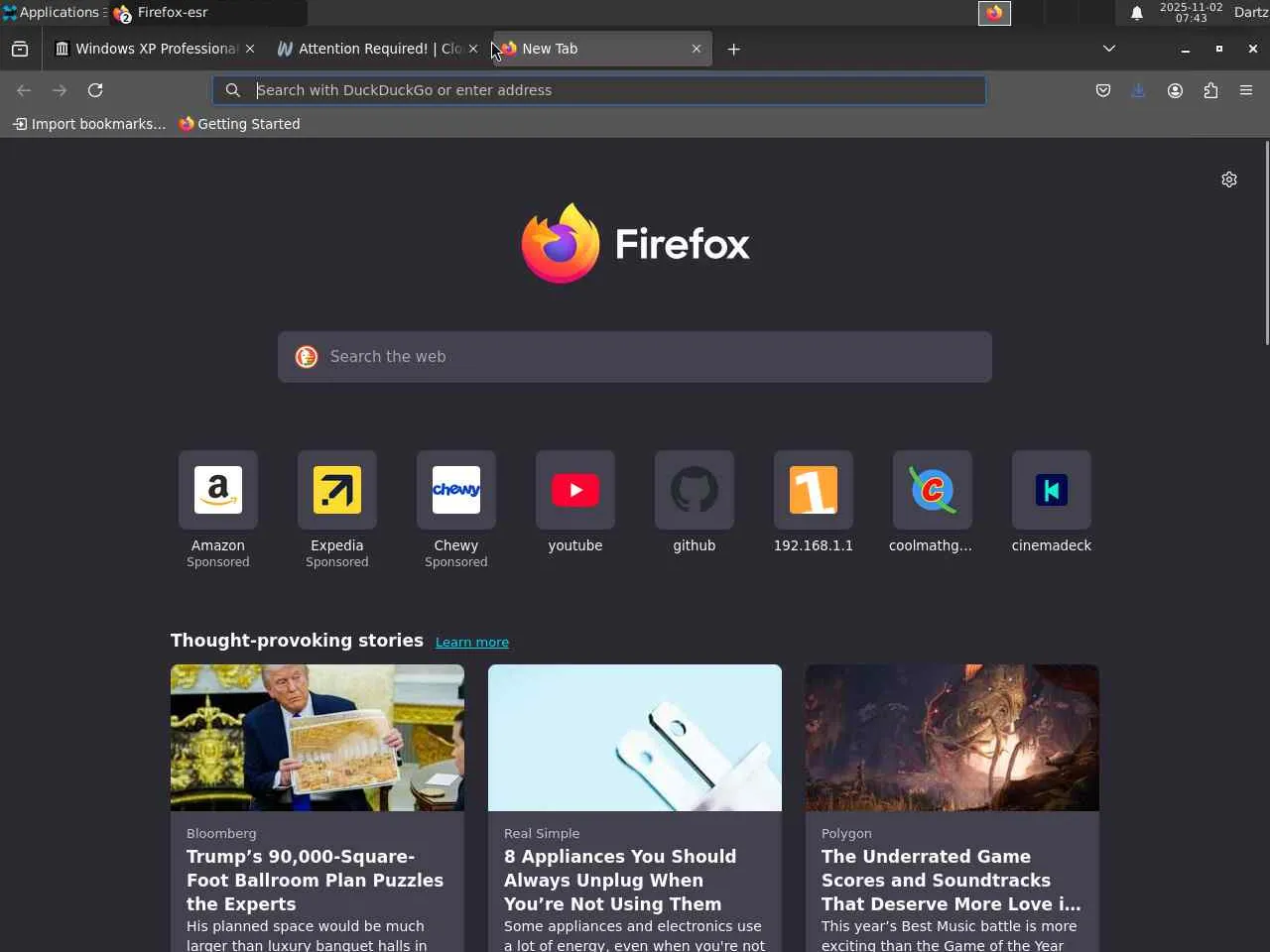Viewport: 1270px width, 952px height.
Task: Click the Real Simple plug thumbnail
Action: tap(635, 738)
